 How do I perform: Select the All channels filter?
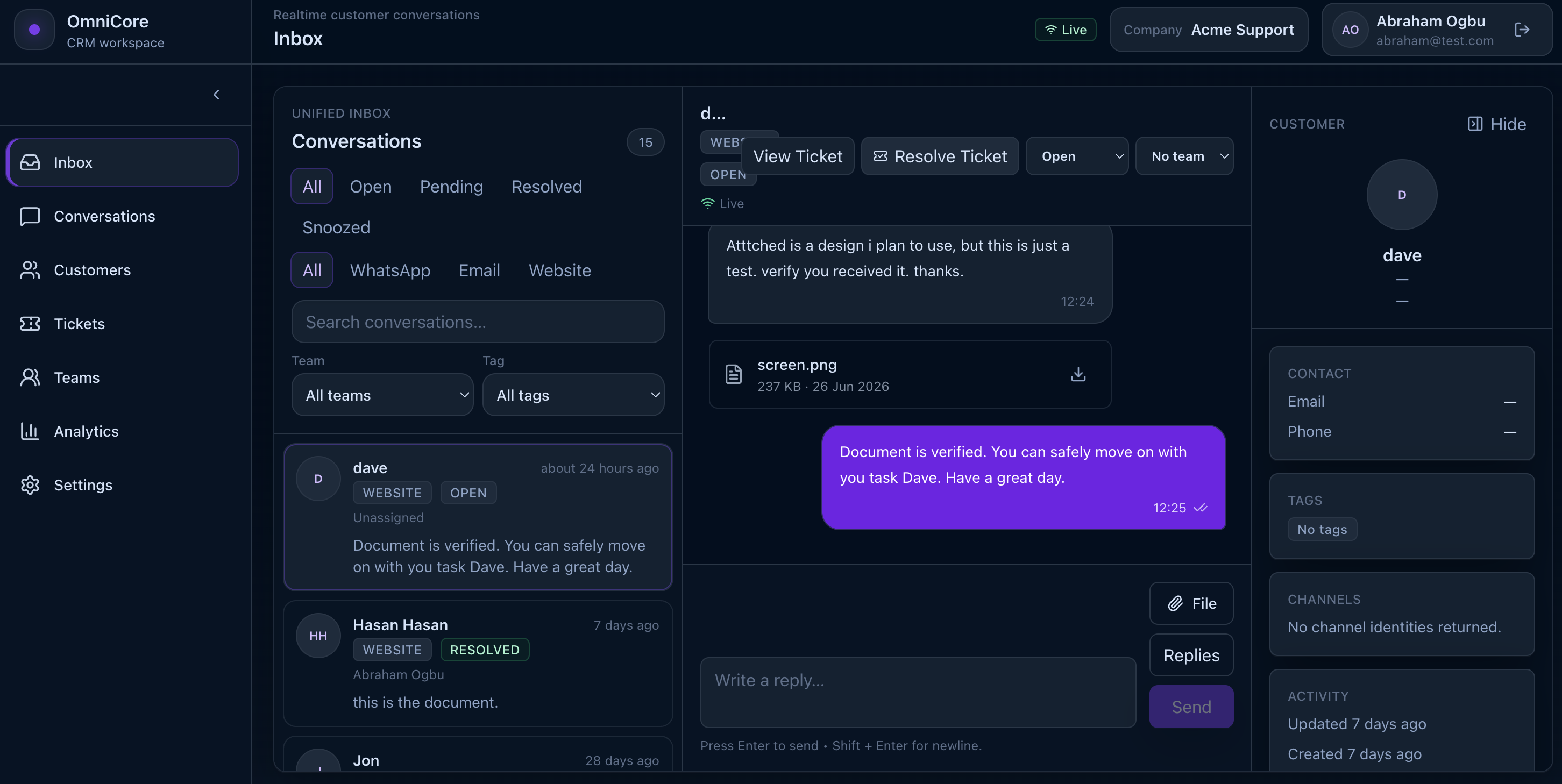[313, 270]
